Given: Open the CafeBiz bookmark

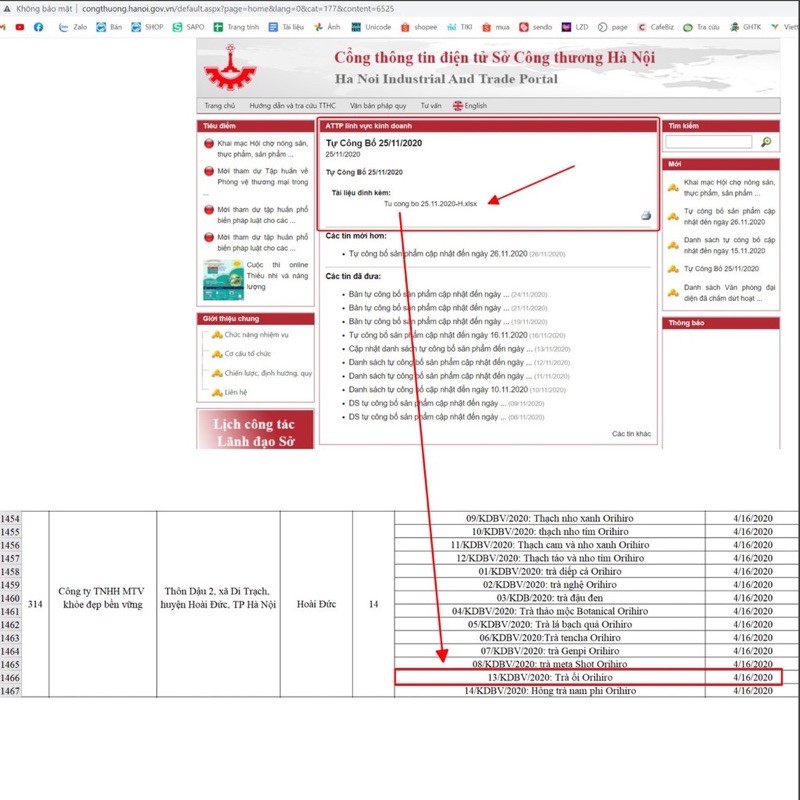Looking at the screenshot, I should pyautogui.click(x=655, y=27).
